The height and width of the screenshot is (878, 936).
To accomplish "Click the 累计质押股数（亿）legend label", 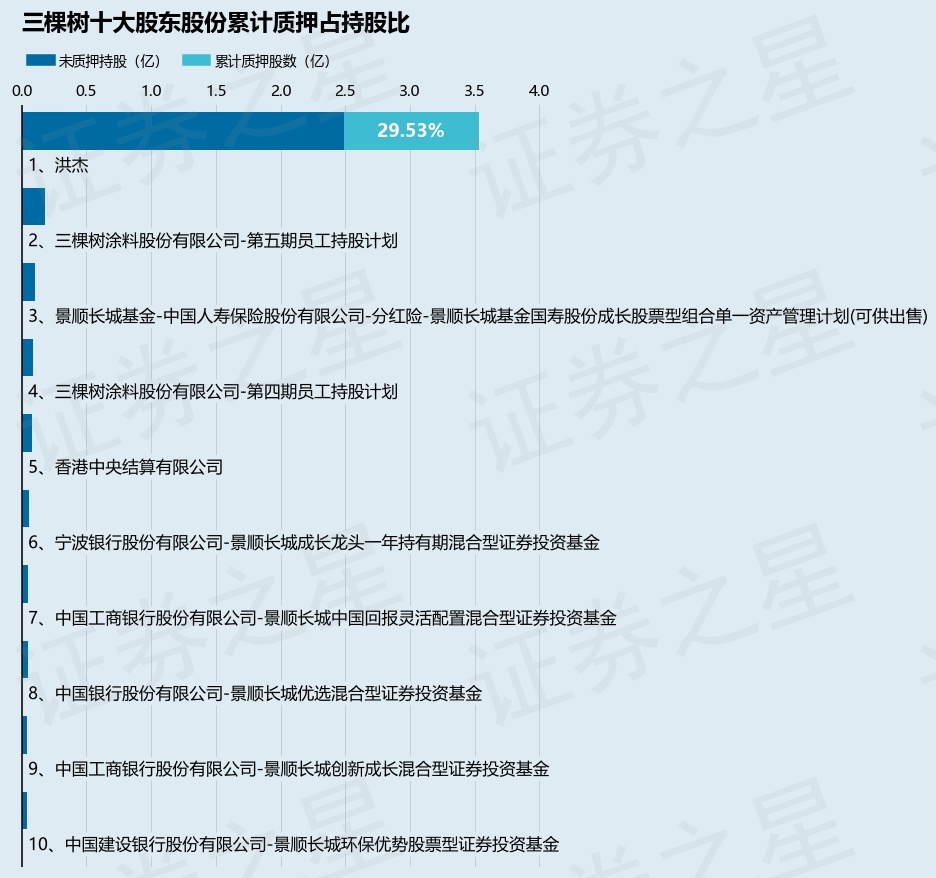I will pos(273,61).
